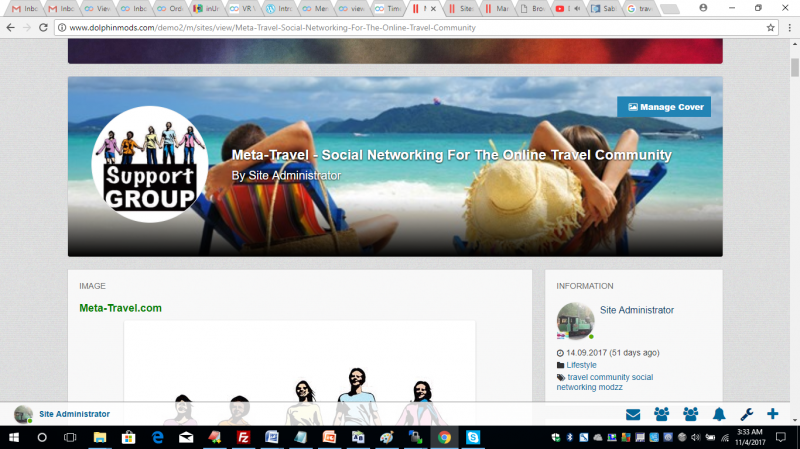Open the people group icon beside the envelope
This screenshot has height=449, width=800.
662,414
